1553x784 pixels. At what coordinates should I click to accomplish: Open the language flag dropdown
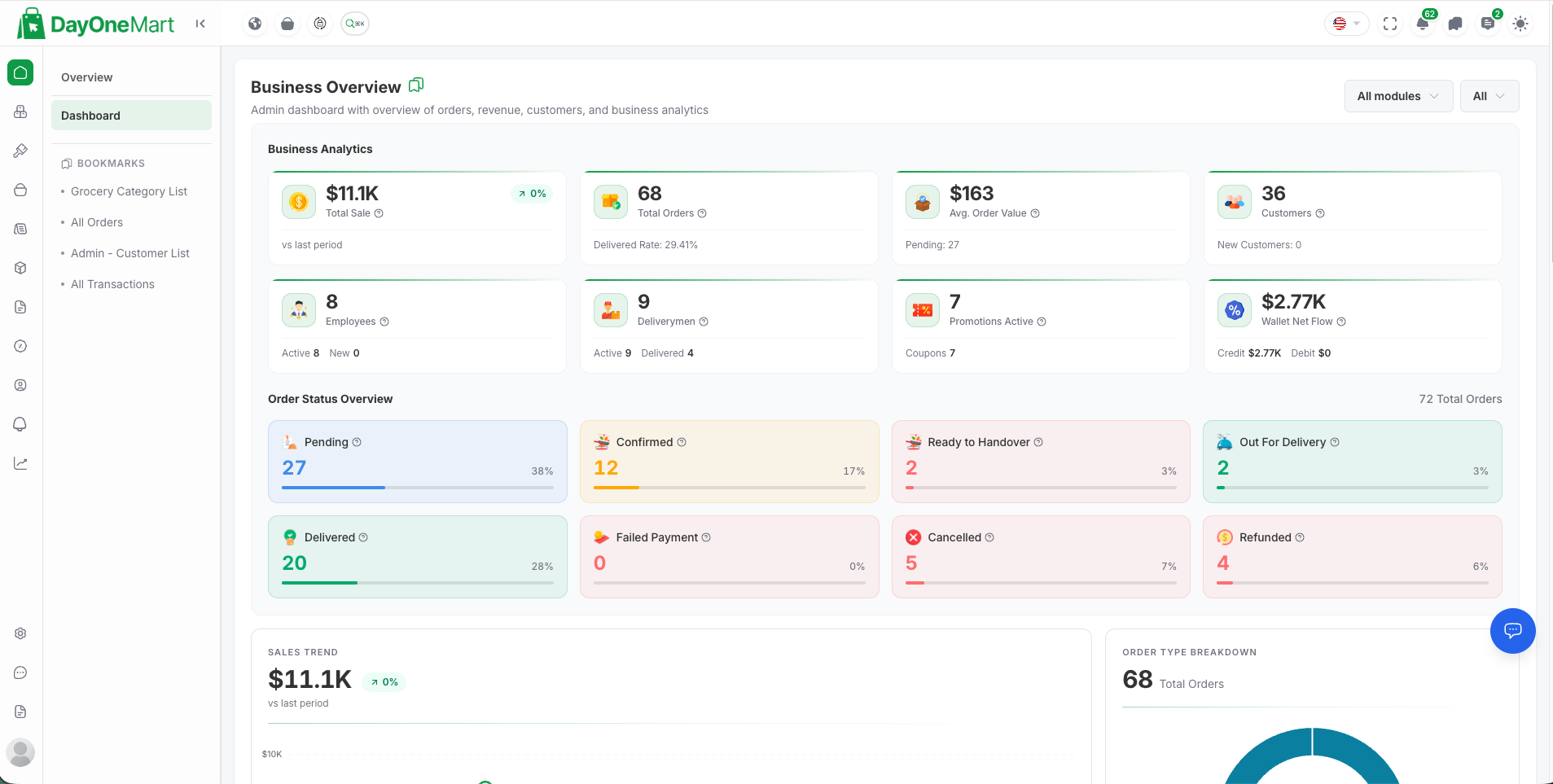(x=1347, y=24)
